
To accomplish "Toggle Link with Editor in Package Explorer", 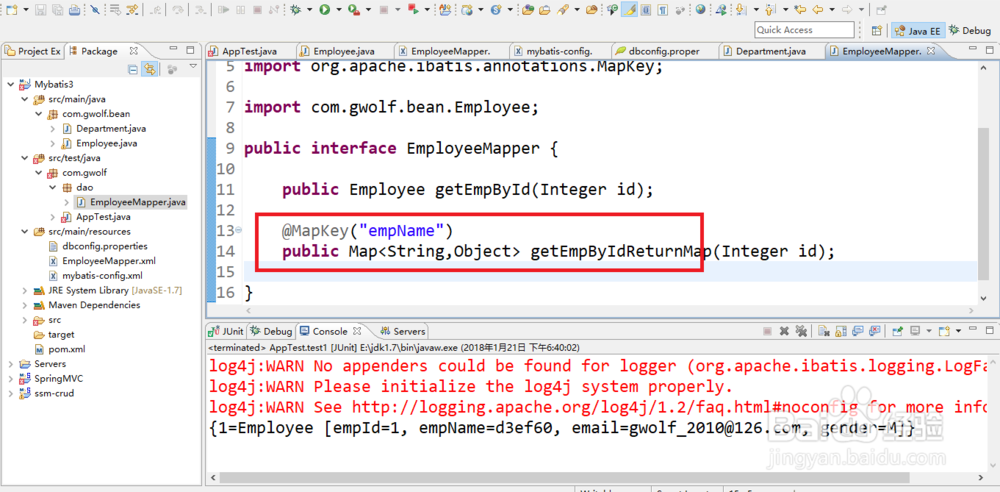I will (x=150, y=69).
